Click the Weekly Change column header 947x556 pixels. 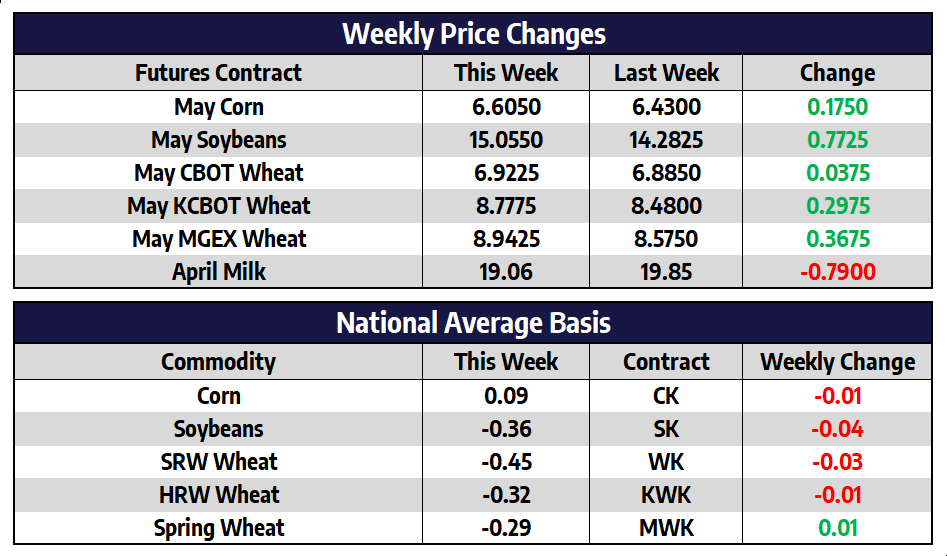pyautogui.click(x=837, y=362)
